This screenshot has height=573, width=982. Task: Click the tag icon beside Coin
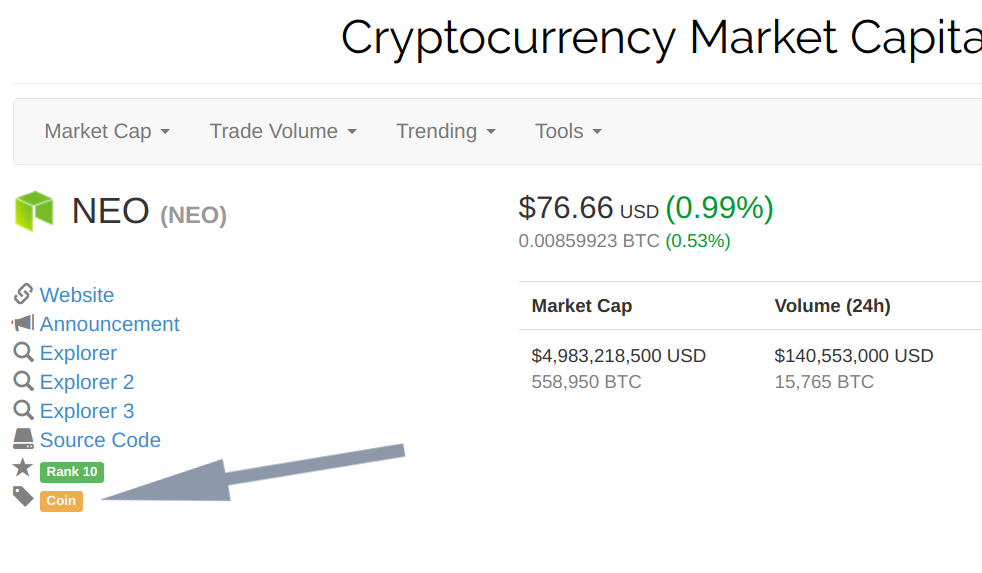24,497
